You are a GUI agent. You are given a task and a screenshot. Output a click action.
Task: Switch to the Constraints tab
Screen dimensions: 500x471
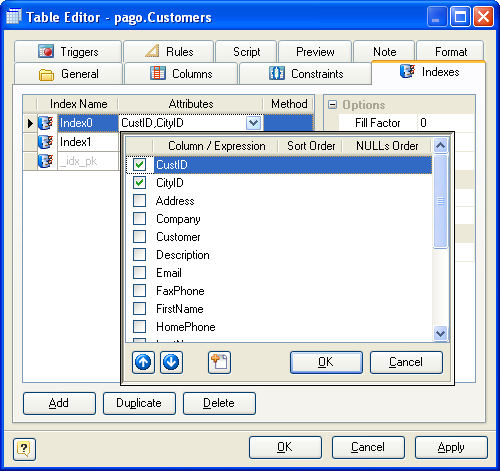(x=306, y=74)
